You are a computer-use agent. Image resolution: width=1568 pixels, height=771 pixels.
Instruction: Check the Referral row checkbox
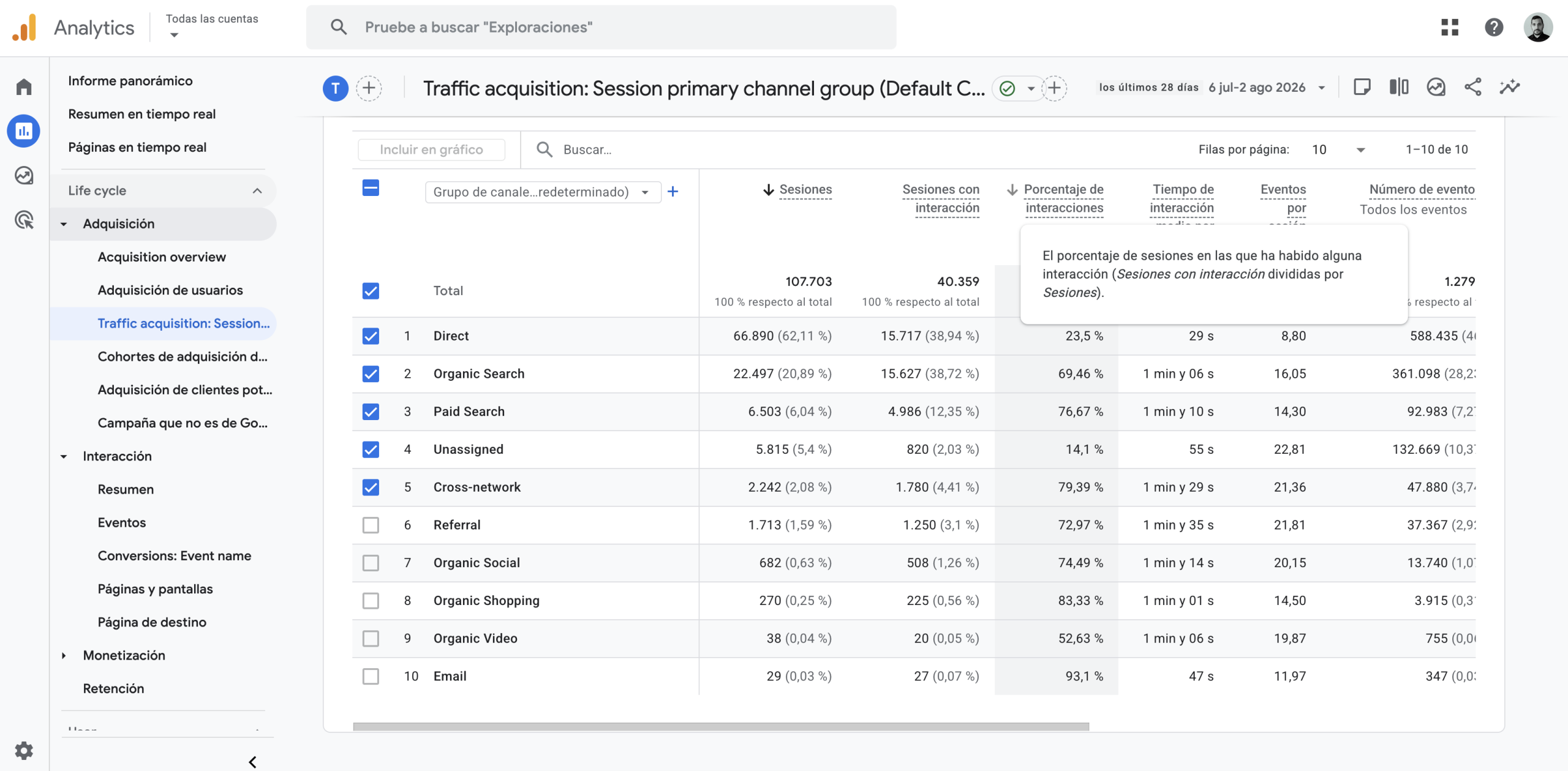pos(371,525)
